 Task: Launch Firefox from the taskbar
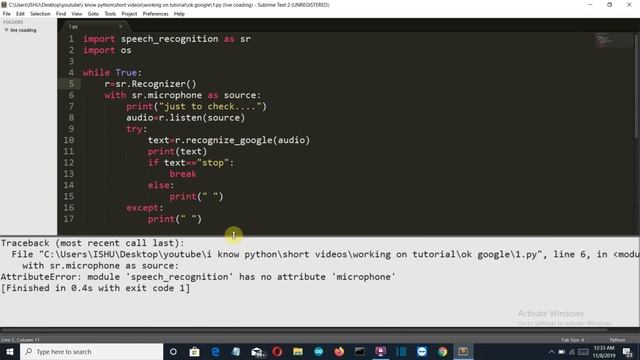(339, 351)
